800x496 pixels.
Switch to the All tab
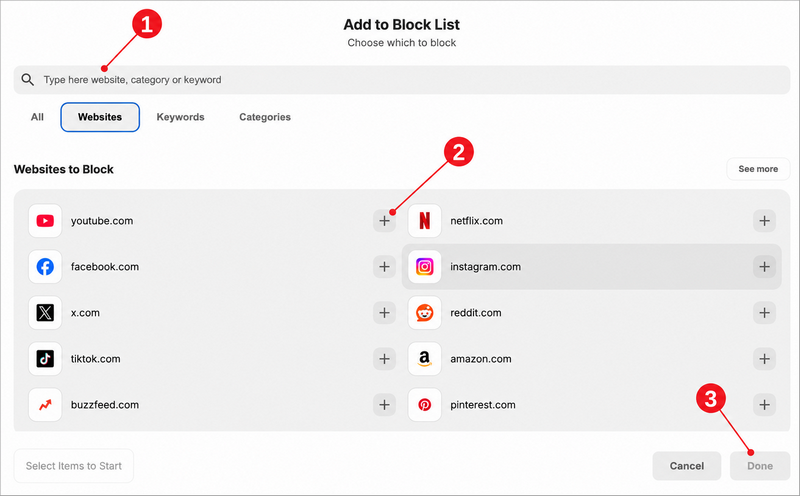(x=37, y=117)
